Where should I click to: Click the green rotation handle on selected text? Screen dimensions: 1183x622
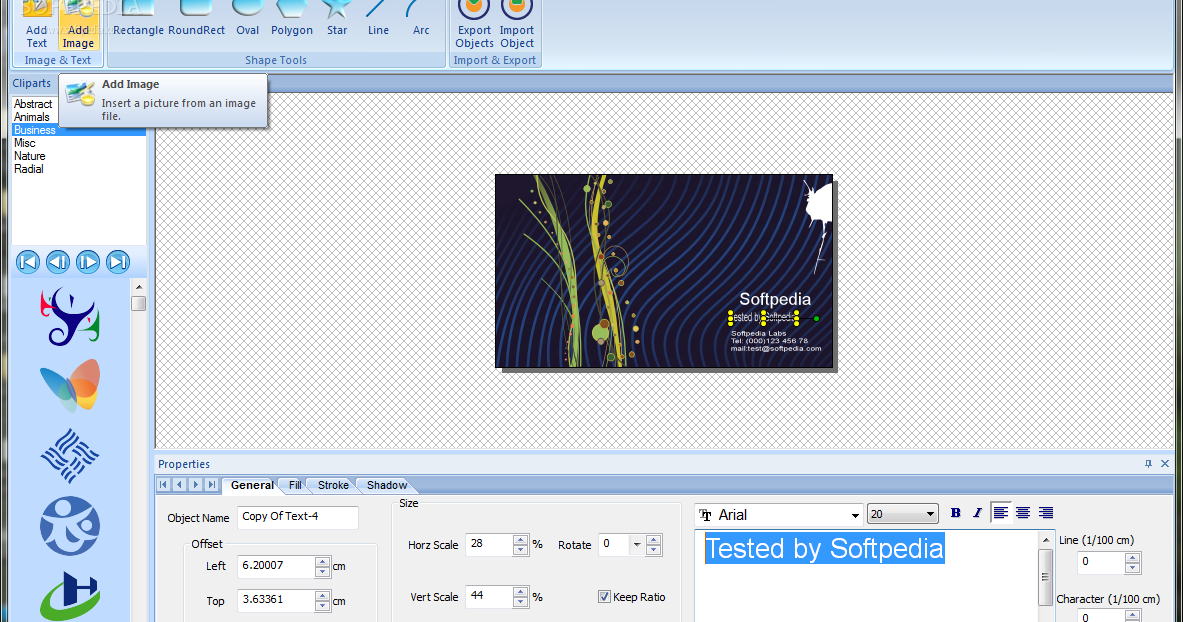pyautogui.click(x=816, y=319)
